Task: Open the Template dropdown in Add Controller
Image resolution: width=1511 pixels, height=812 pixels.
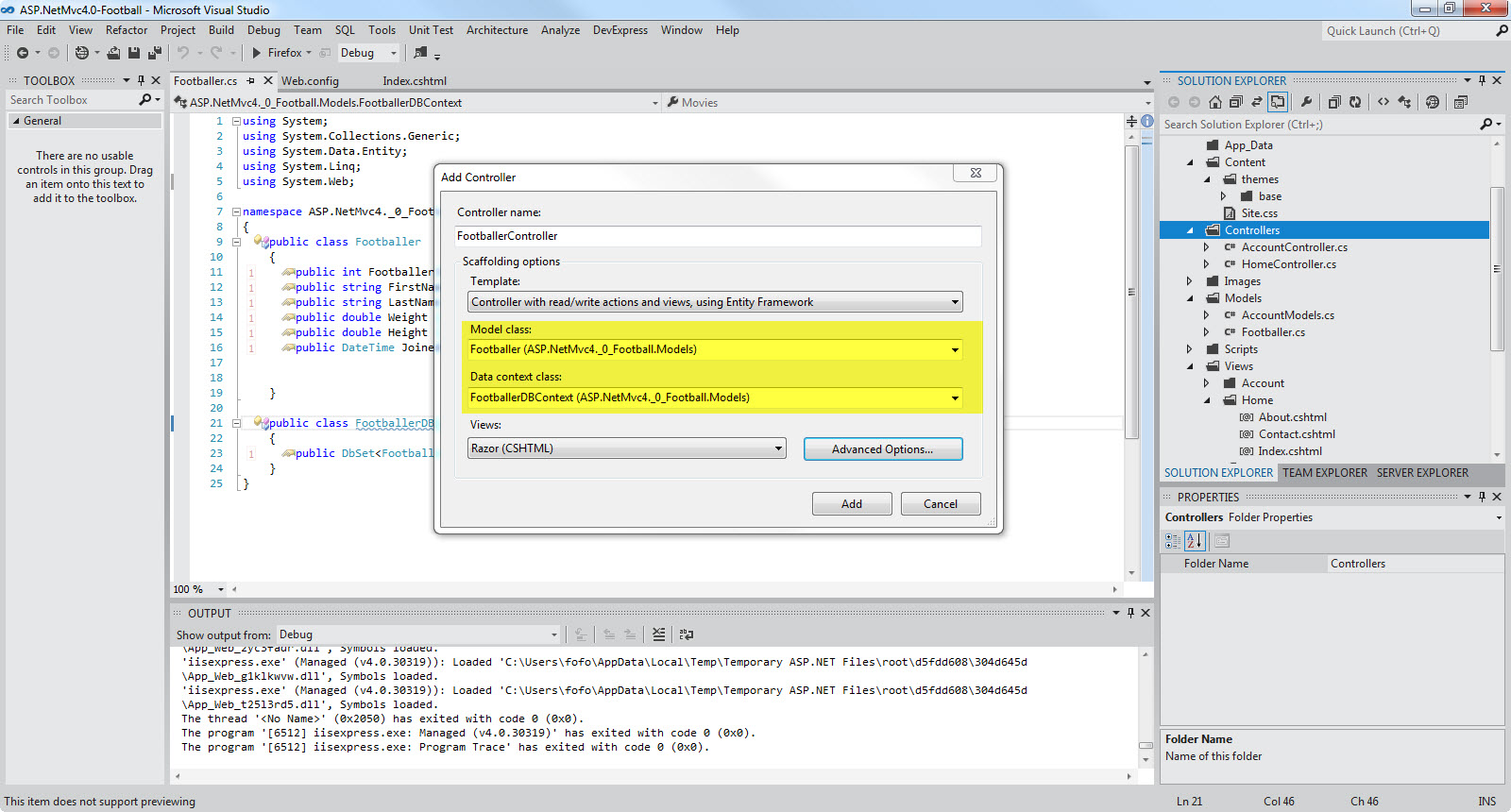Action: [x=955, y=302]
